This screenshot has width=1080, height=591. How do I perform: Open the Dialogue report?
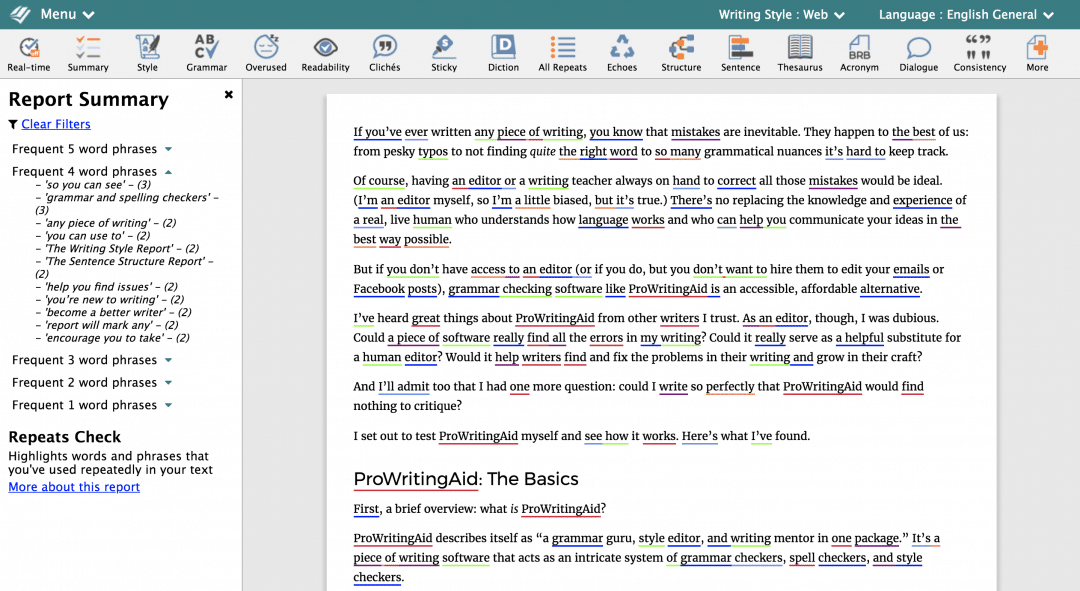pos(918,52)
